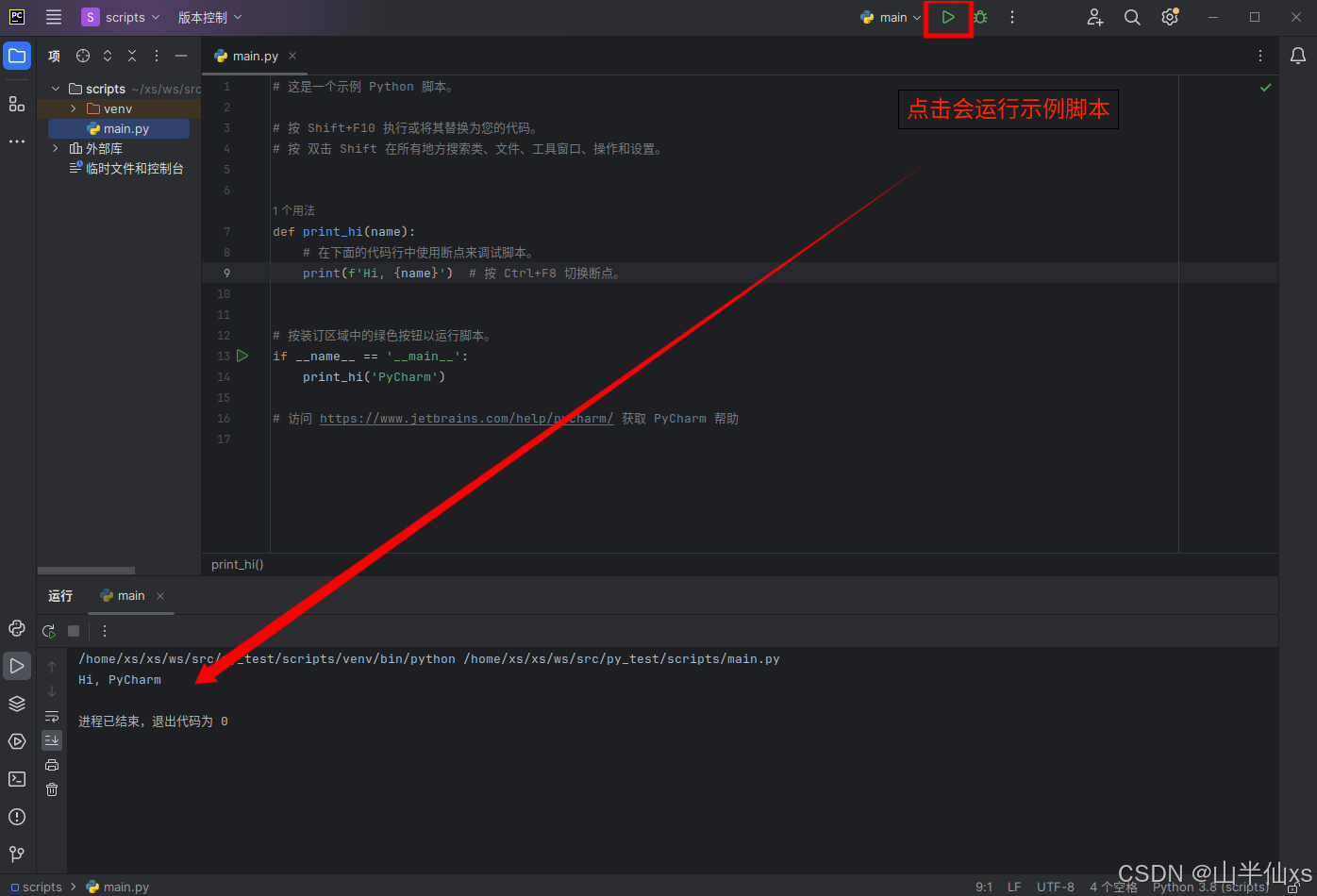Click console text 进程已结束,退出代码为 0
The image size is (1317, 896).
tap(153, 721)
